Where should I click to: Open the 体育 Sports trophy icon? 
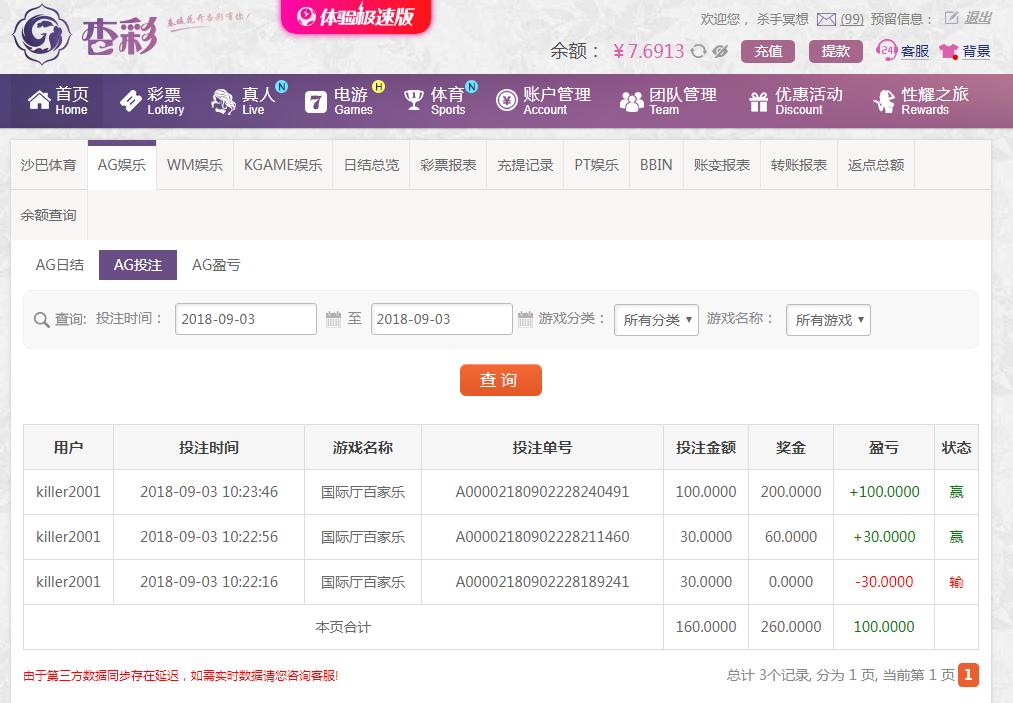coord(413,100)
